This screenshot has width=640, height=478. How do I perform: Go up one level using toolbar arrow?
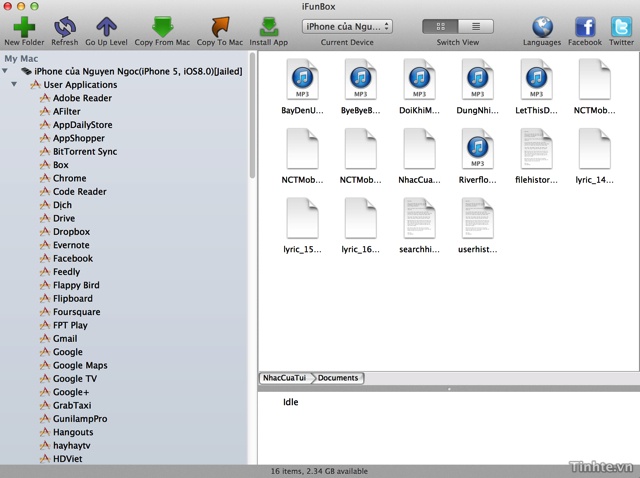(106, 26)
